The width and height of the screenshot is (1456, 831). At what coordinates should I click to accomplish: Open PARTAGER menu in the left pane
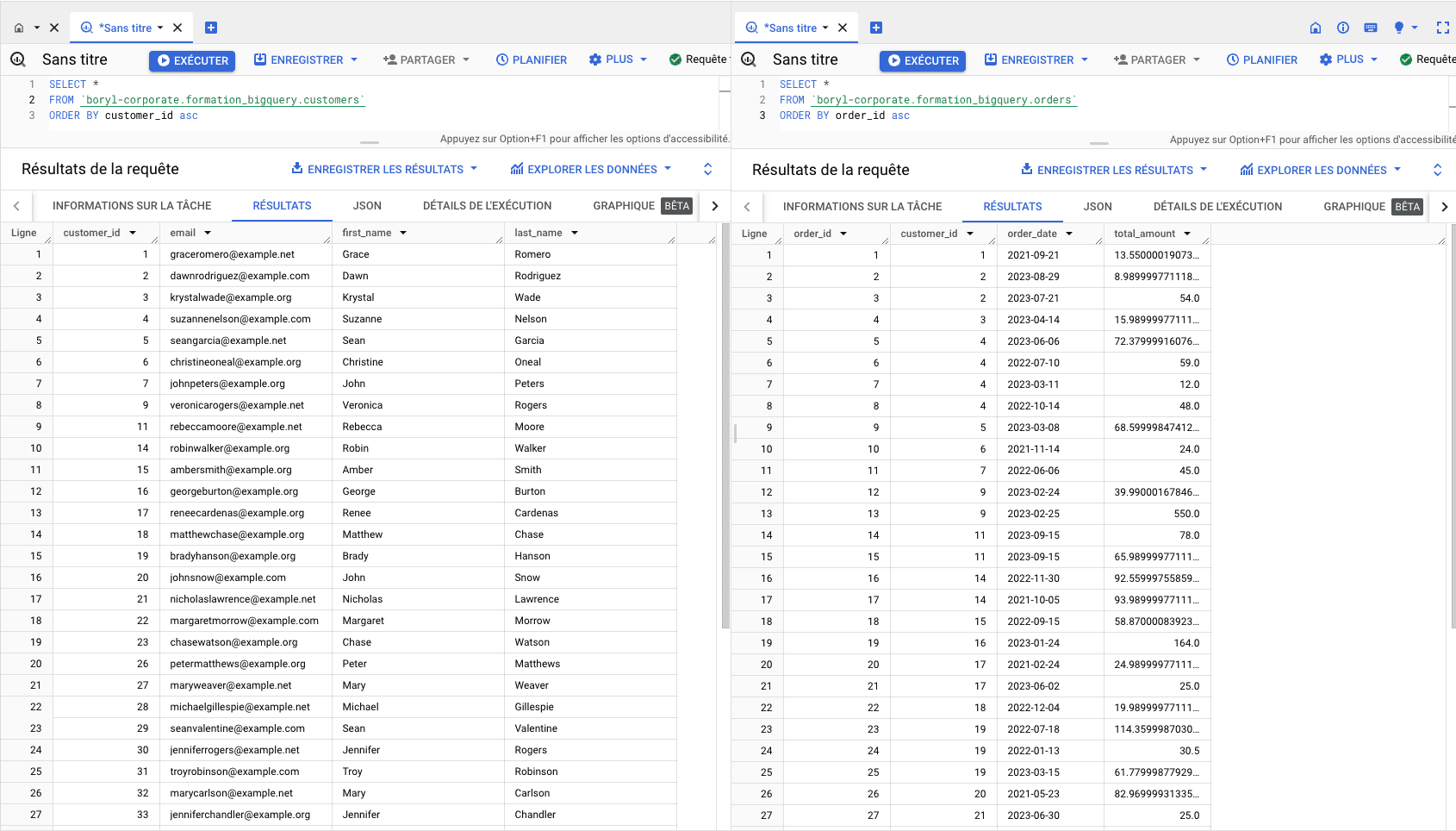coord(426,59)
